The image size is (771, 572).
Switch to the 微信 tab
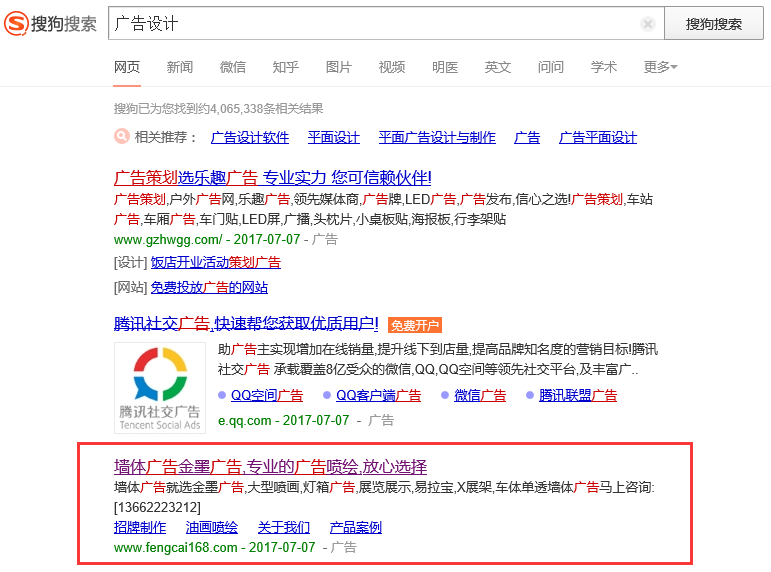233,67
